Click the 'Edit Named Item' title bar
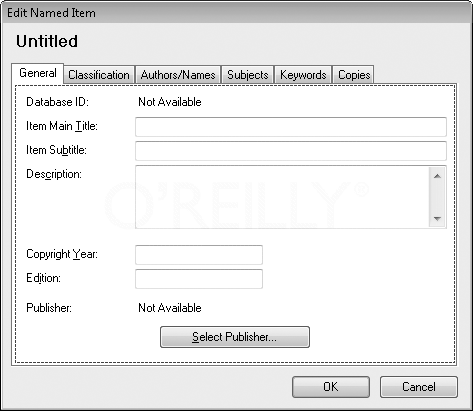Image resolution: width=473 pixels, height=411 pixels. pos(236,13)
